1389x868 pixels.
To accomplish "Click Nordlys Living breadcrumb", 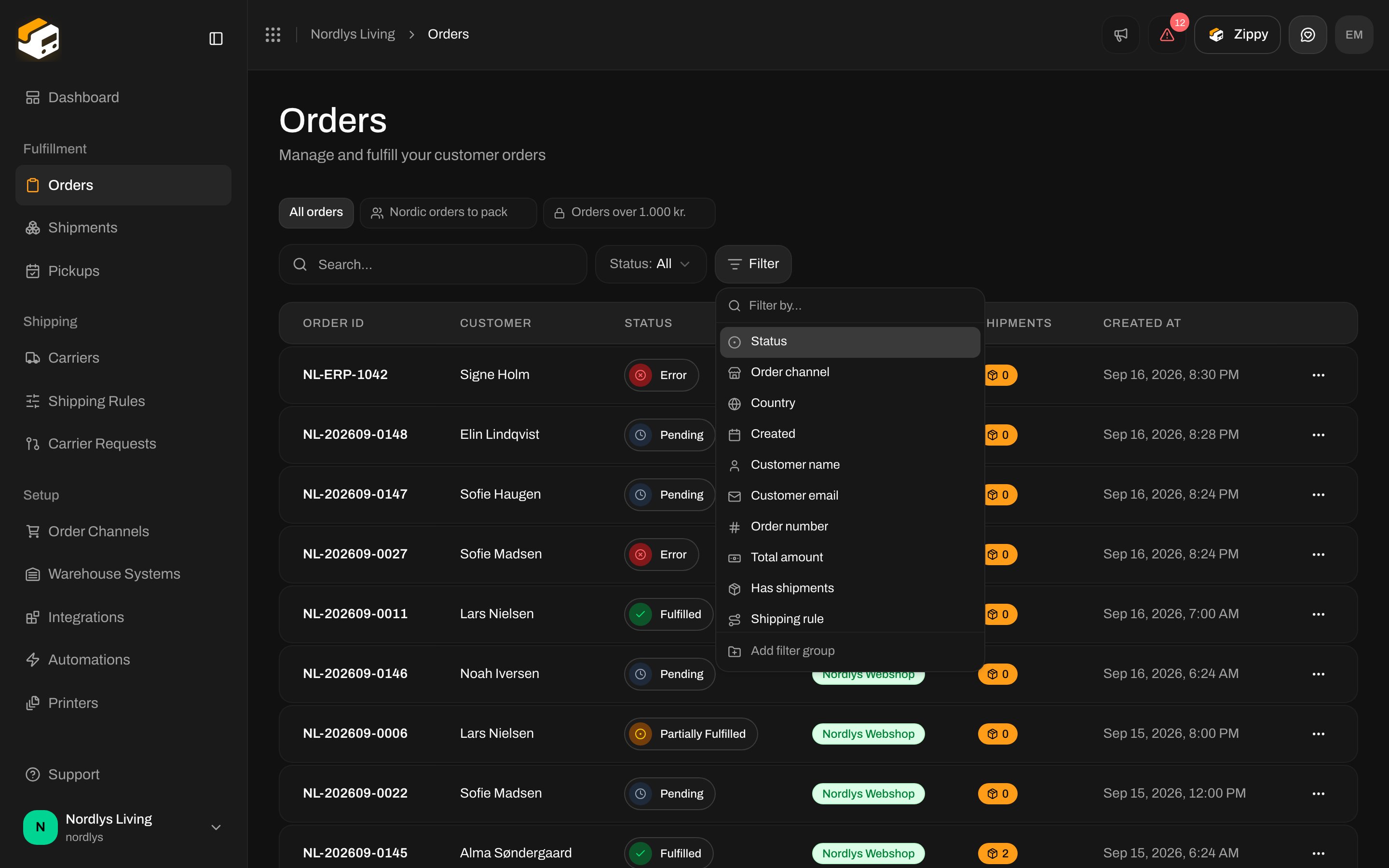I will [353, 34].
